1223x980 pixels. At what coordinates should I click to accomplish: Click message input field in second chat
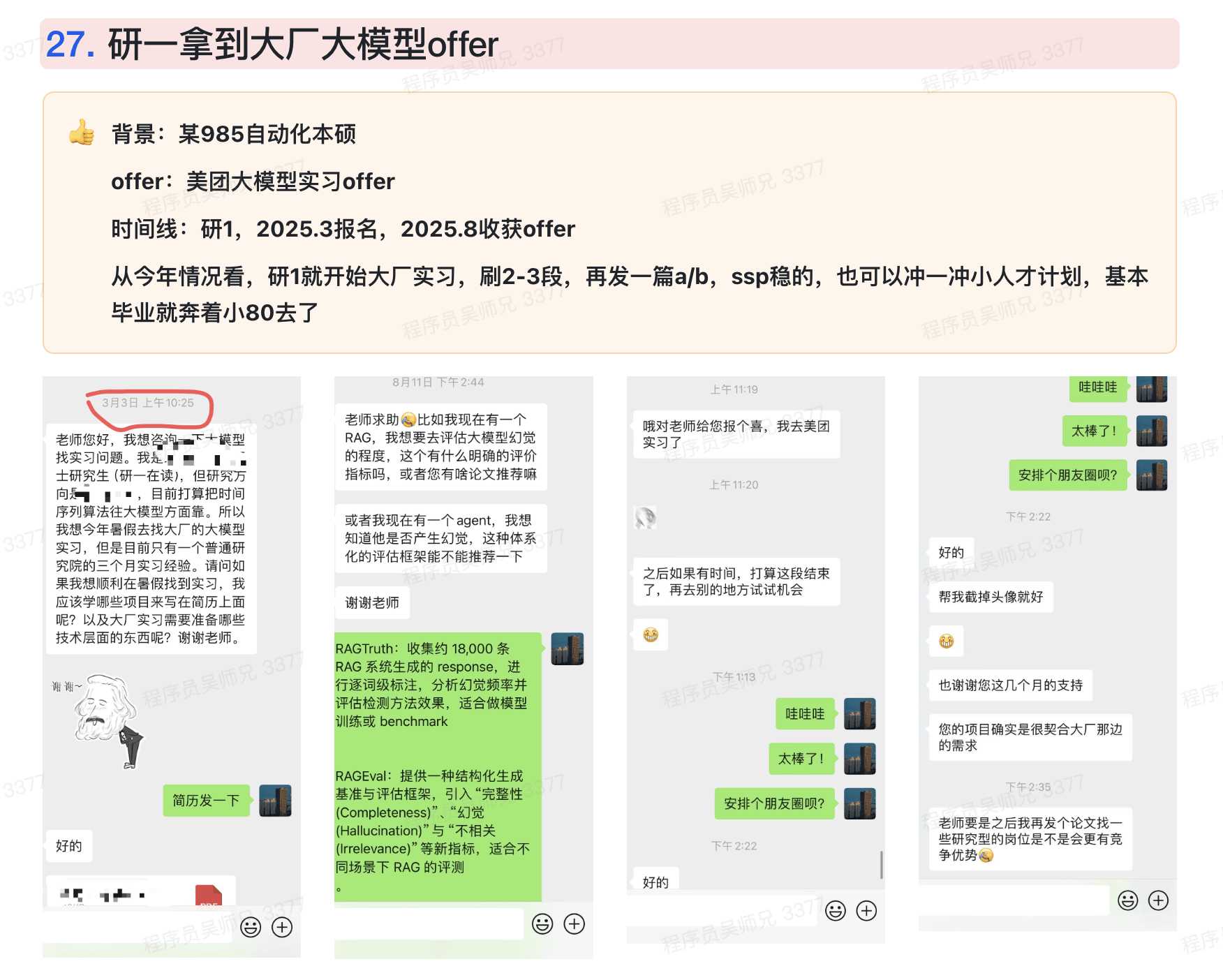[429, 923]
